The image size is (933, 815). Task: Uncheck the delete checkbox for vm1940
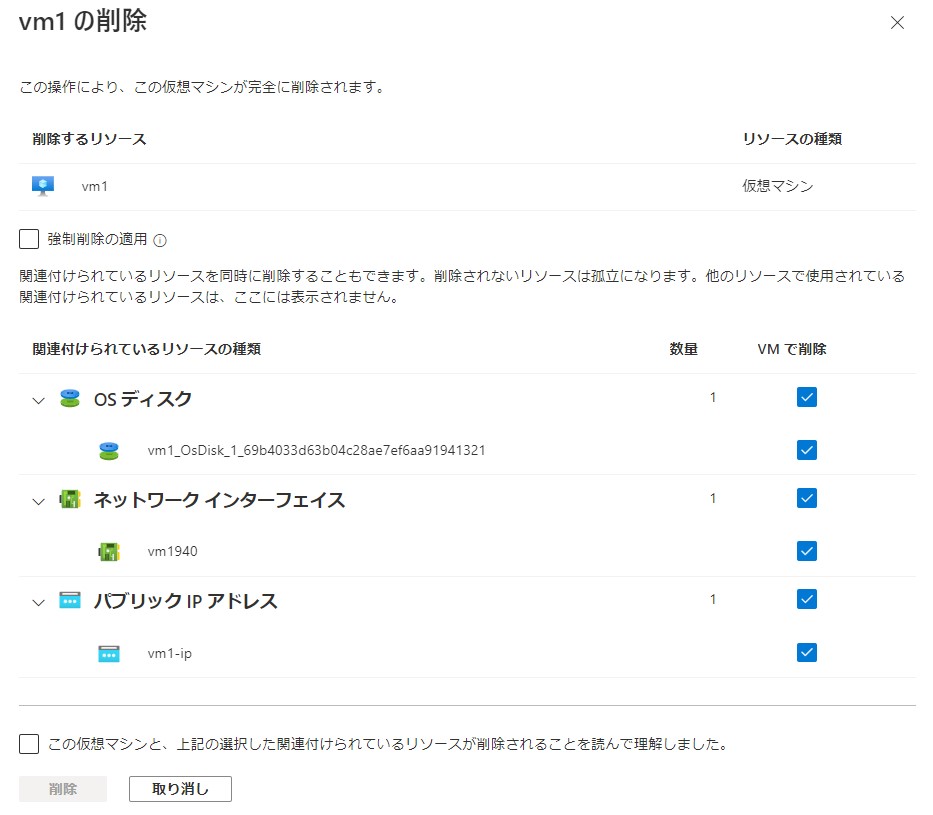(807, 551)
